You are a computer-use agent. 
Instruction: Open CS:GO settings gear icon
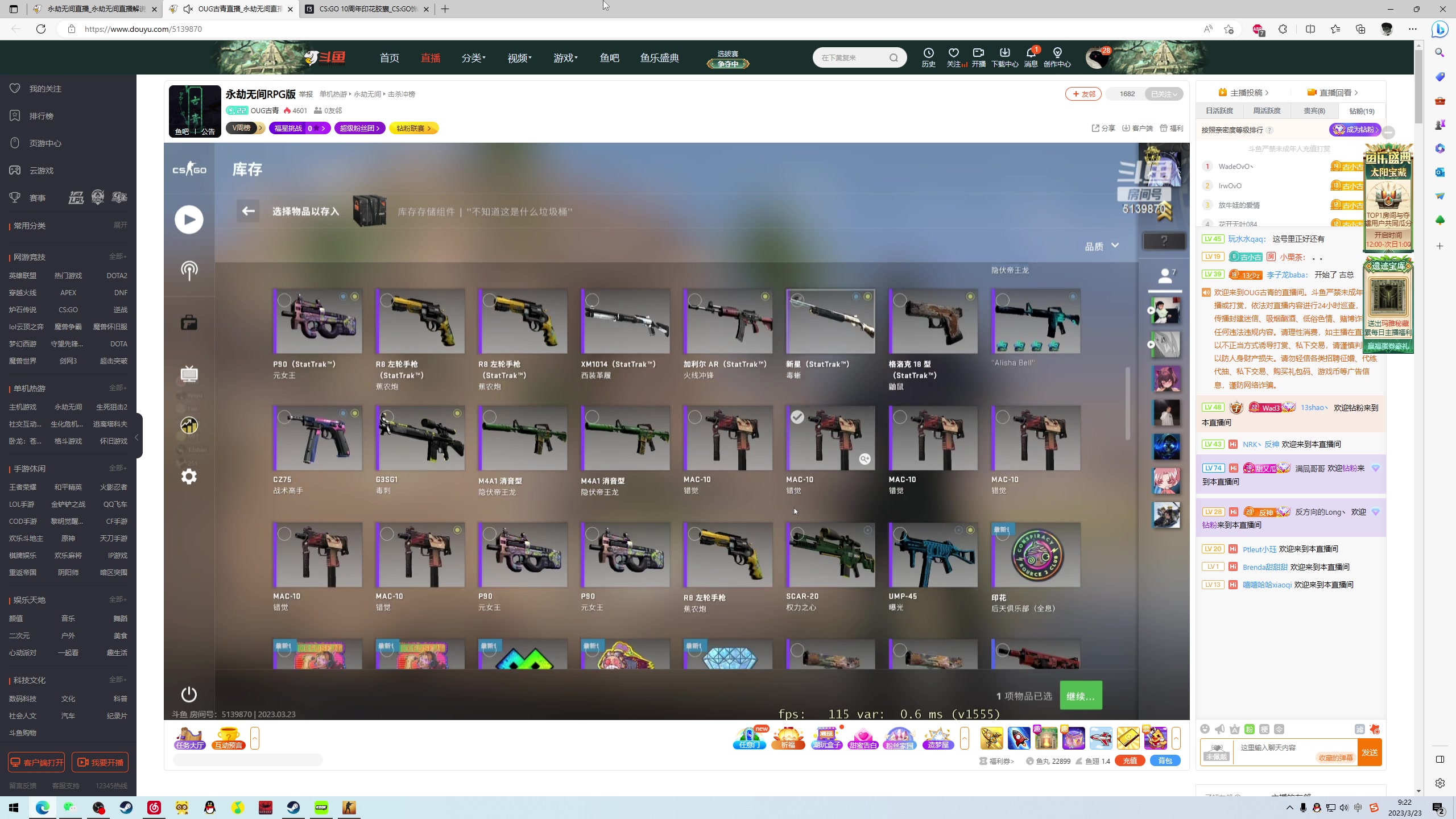(189, 476)
